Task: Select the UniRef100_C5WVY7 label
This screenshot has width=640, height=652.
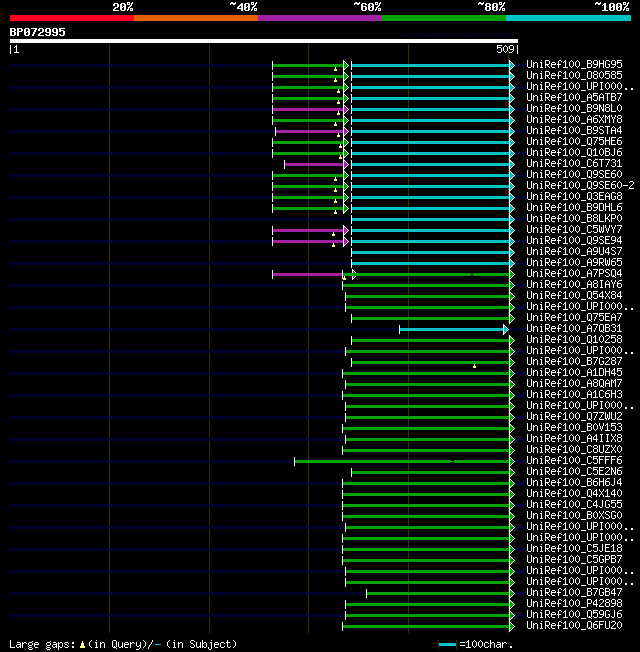Action: (x=574, y=230)
